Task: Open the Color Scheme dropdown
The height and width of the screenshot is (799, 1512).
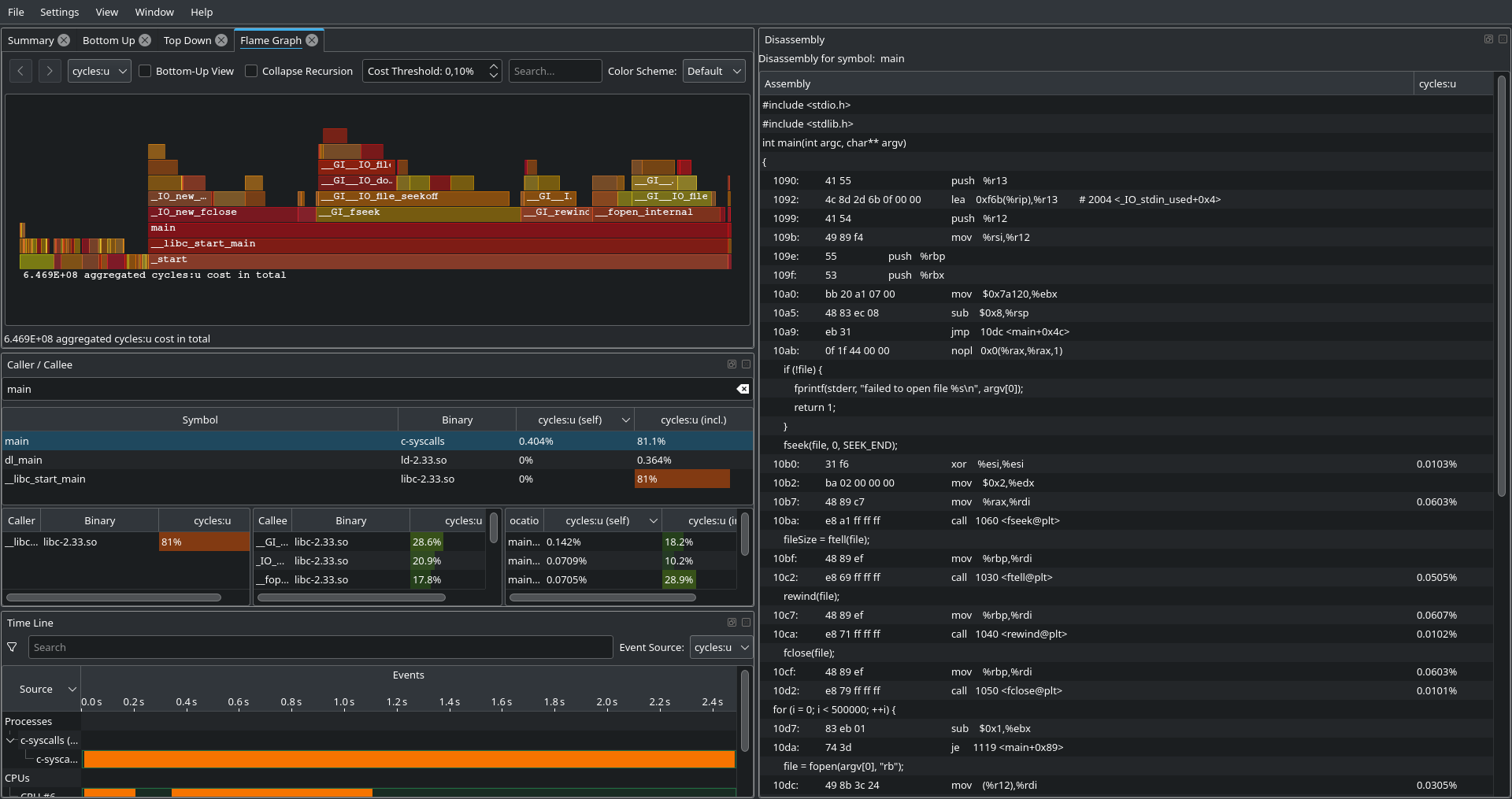Action: point(713,71)
